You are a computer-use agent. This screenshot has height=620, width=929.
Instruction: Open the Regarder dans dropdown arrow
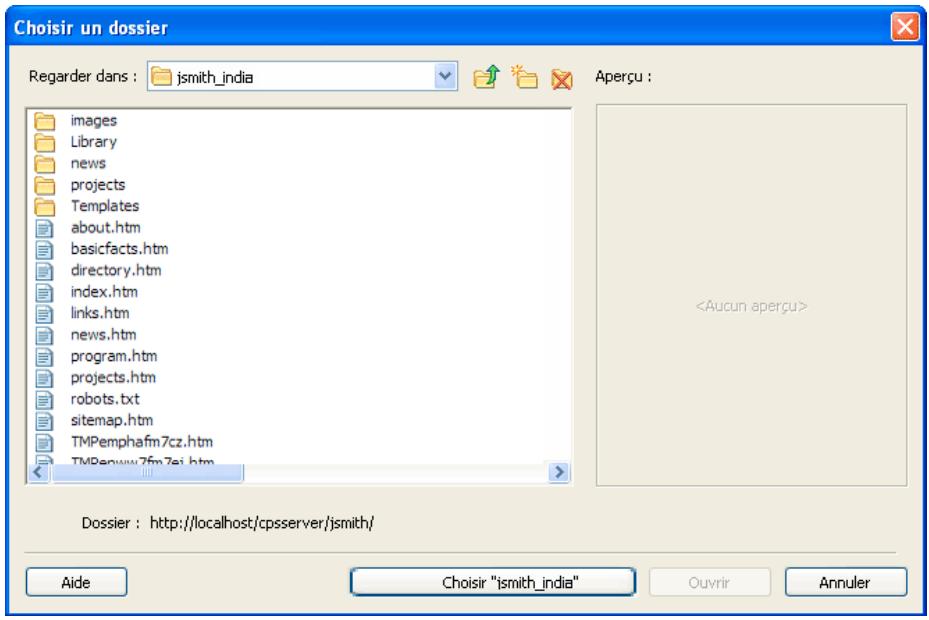(x=447, y=77)
